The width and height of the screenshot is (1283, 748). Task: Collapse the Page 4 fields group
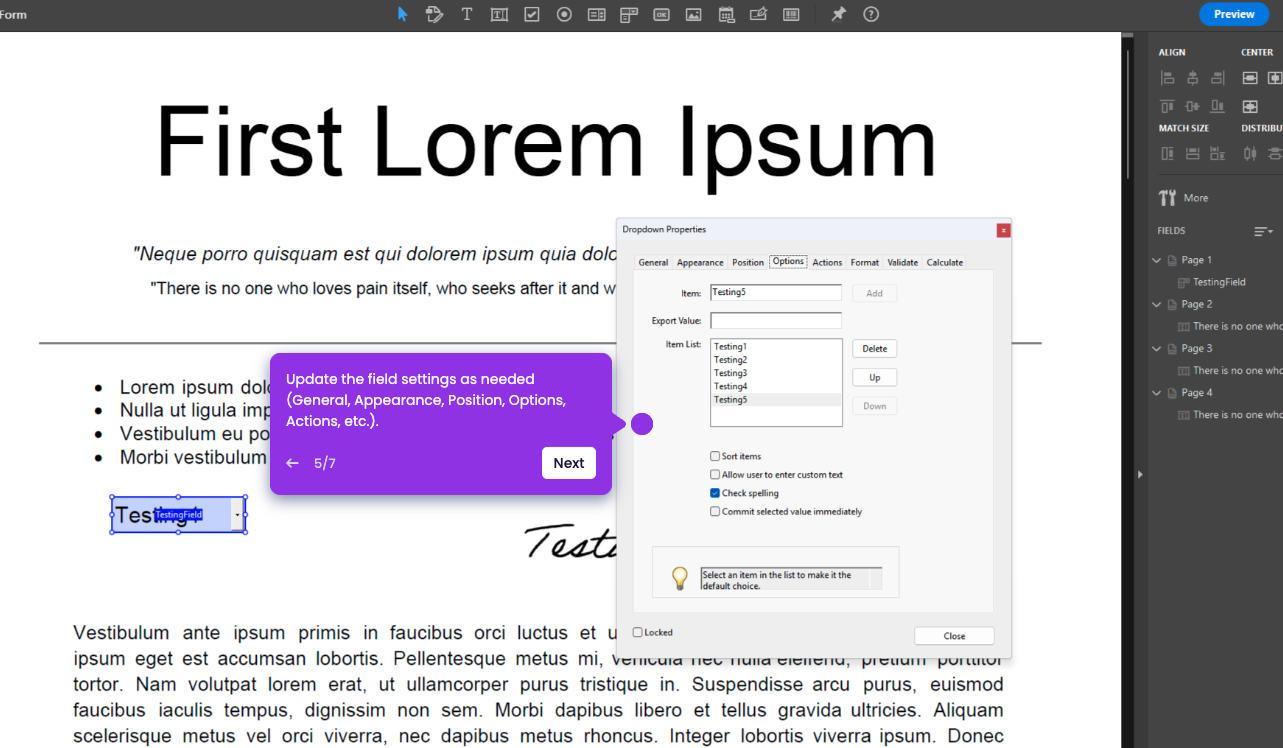tap(1157, 393)
